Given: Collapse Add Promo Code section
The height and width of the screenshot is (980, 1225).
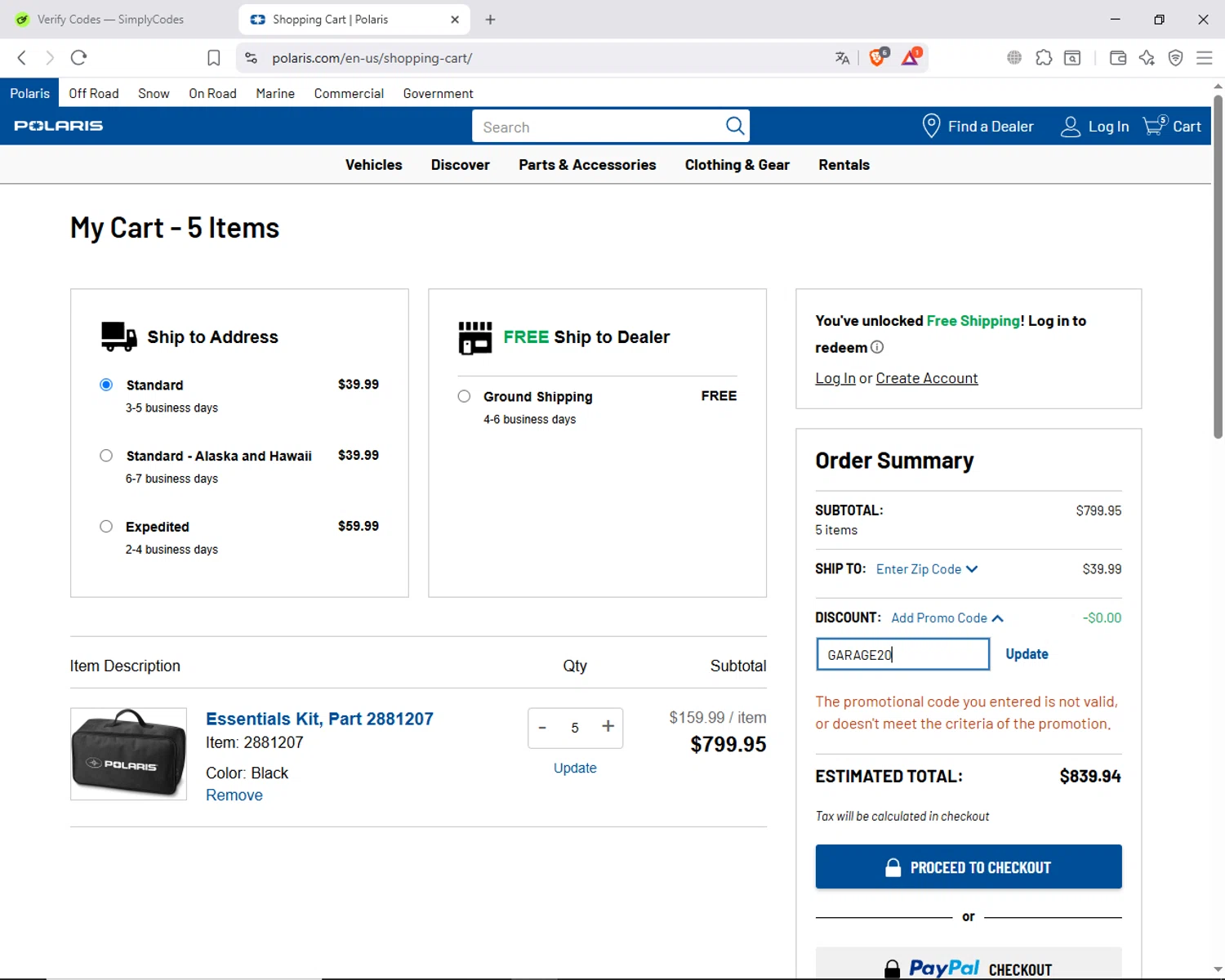Looking at the screenshot, I should (x=947, y=618).
